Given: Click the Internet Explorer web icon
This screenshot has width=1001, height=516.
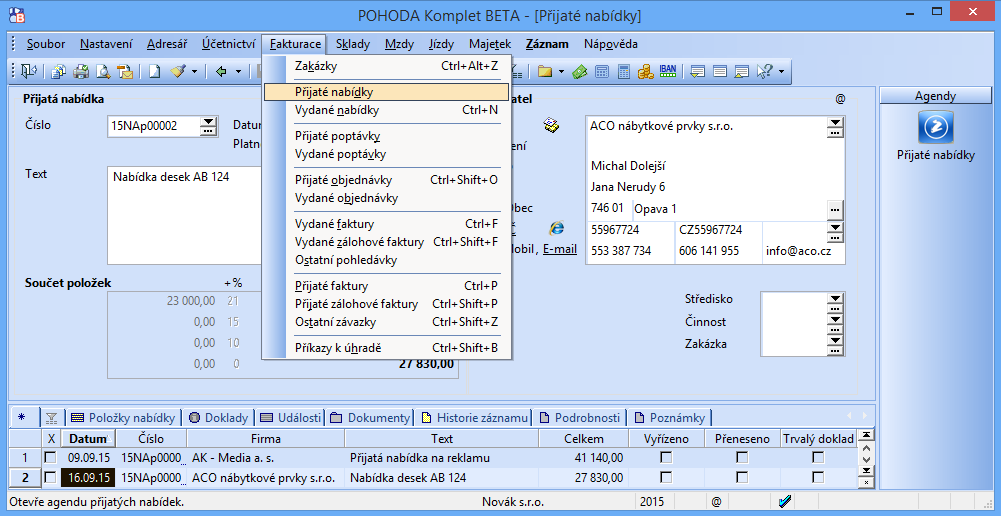Looking at the screenshot, I should coord(557,229).
